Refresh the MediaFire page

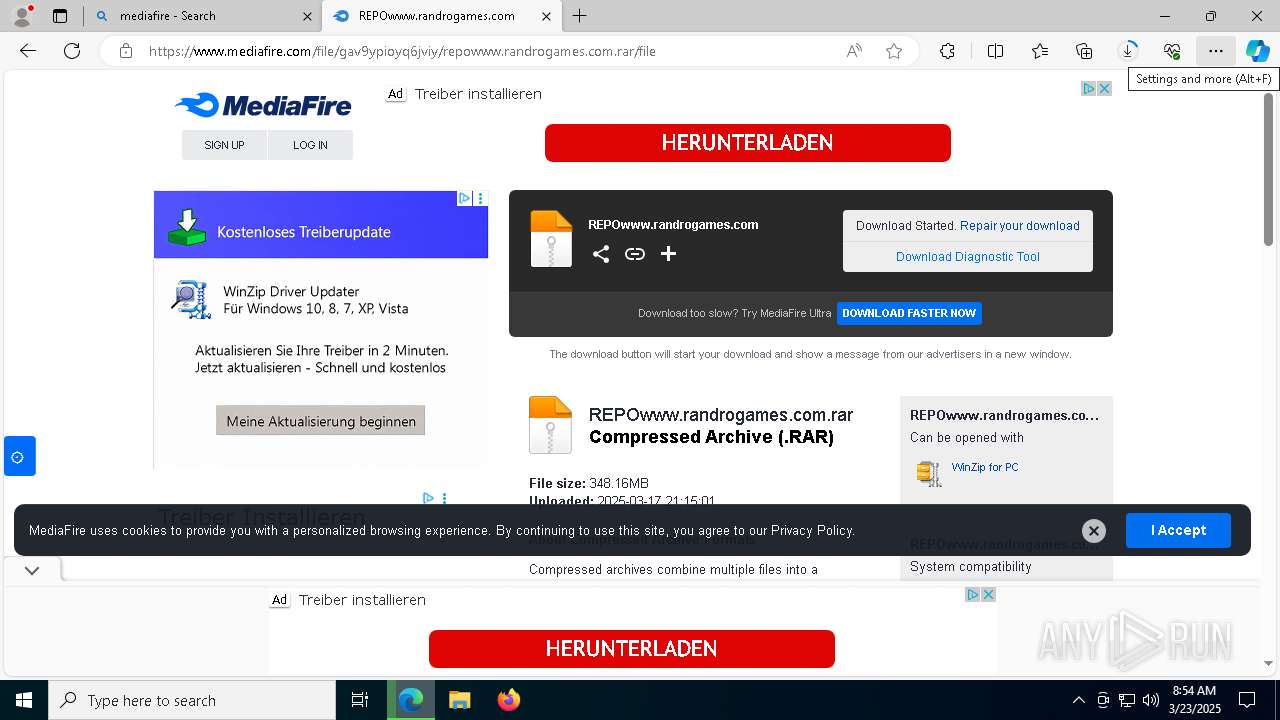[72, 51]
